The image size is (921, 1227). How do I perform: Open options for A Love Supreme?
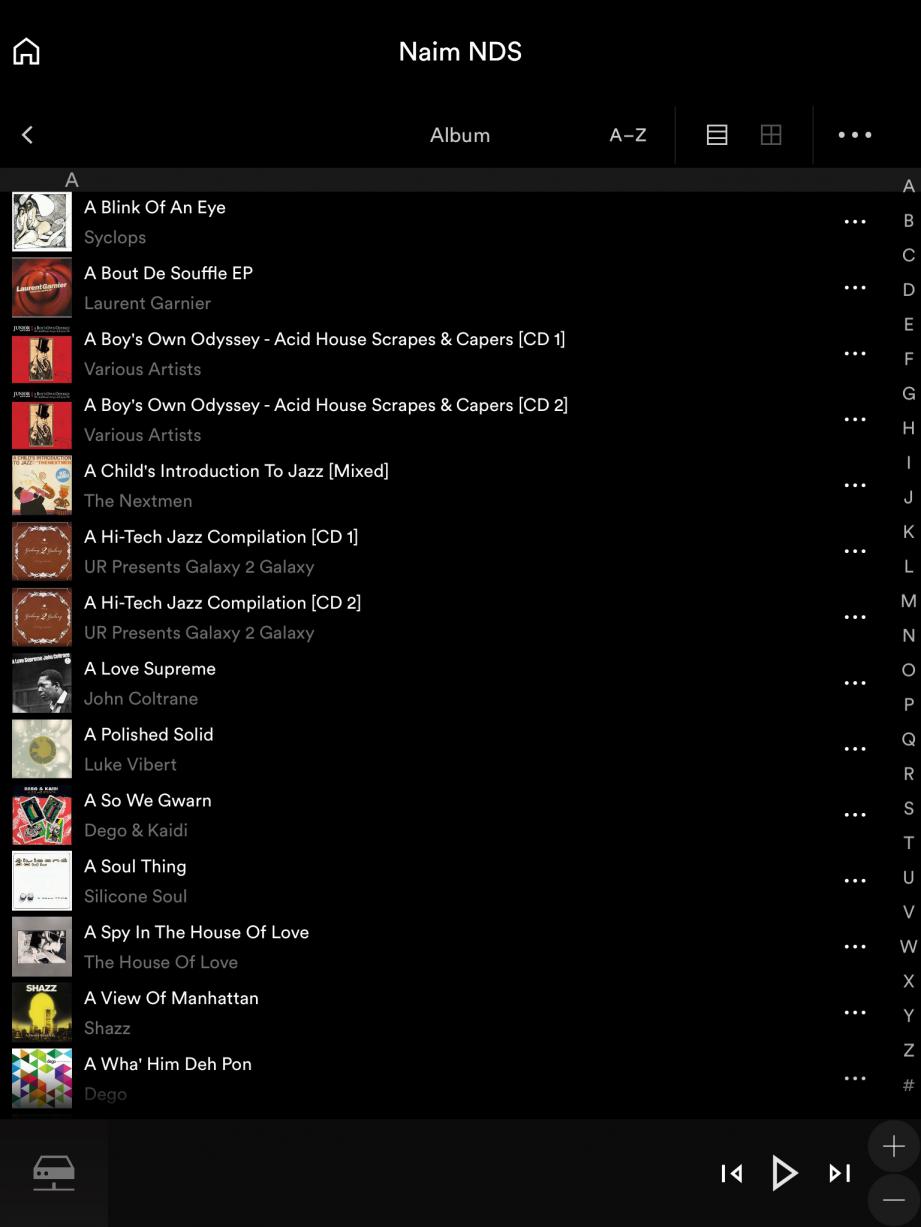point(855,683)
